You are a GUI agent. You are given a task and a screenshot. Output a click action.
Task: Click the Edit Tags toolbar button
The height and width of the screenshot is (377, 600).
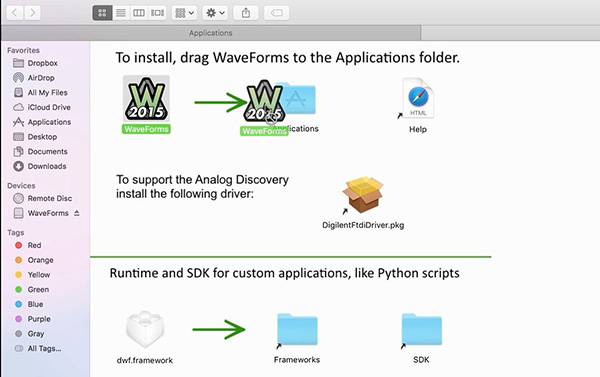276,13
